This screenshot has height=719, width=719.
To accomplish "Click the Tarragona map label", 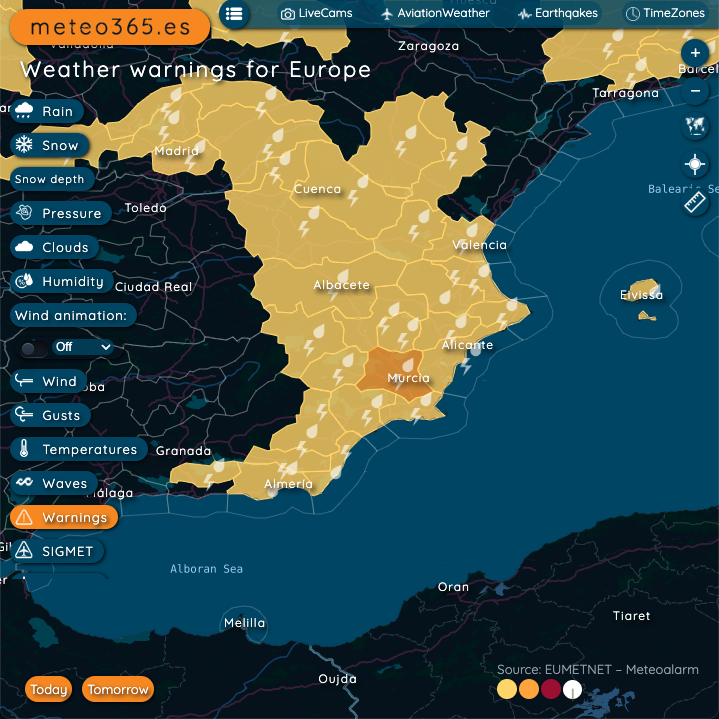I will pyautogui.click(x=625, y=93).
